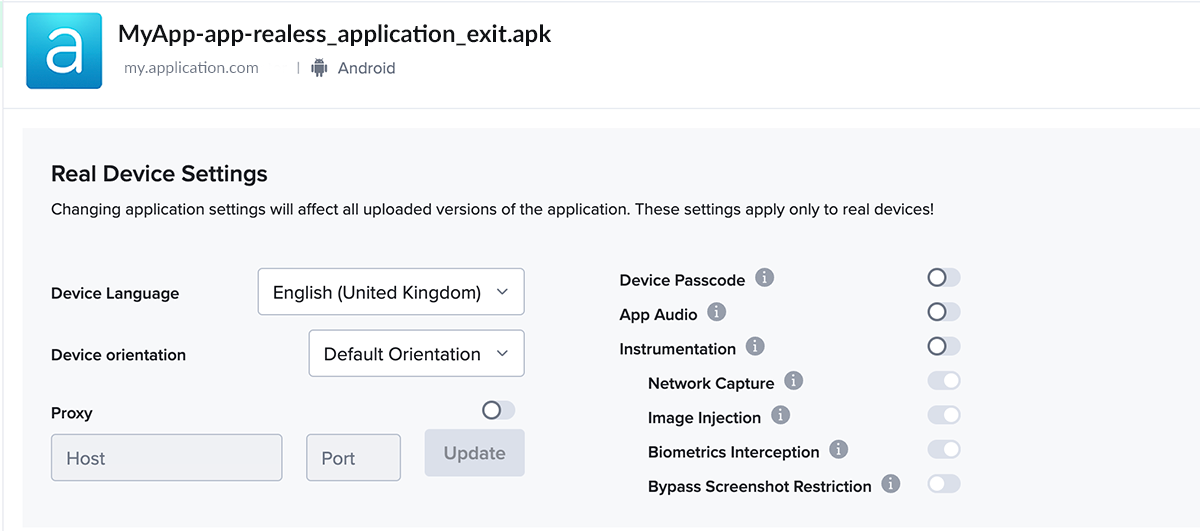Viewport: 1200px width, 531px height.
Task: Enable the Device Passcode toggle
Action: pyautogui.click(x=943, y=278)
